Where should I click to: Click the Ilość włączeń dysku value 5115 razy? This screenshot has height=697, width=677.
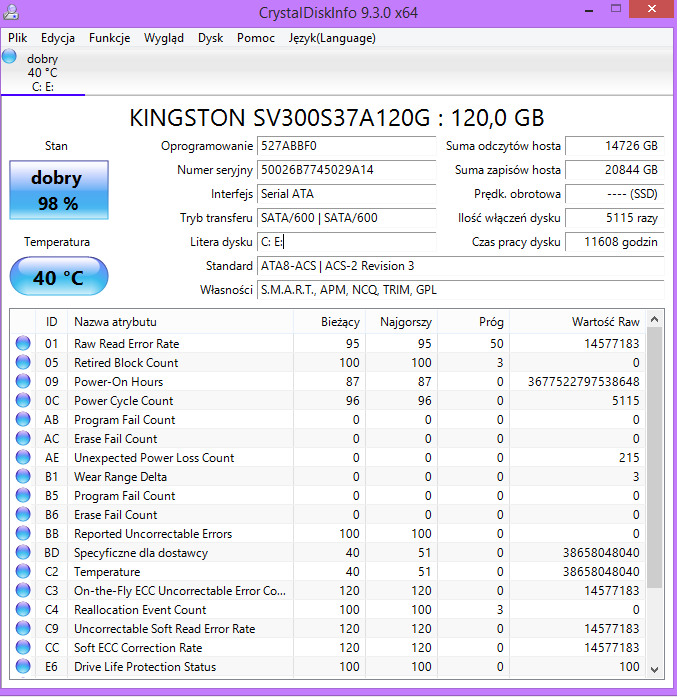click(x=614, y=218)
